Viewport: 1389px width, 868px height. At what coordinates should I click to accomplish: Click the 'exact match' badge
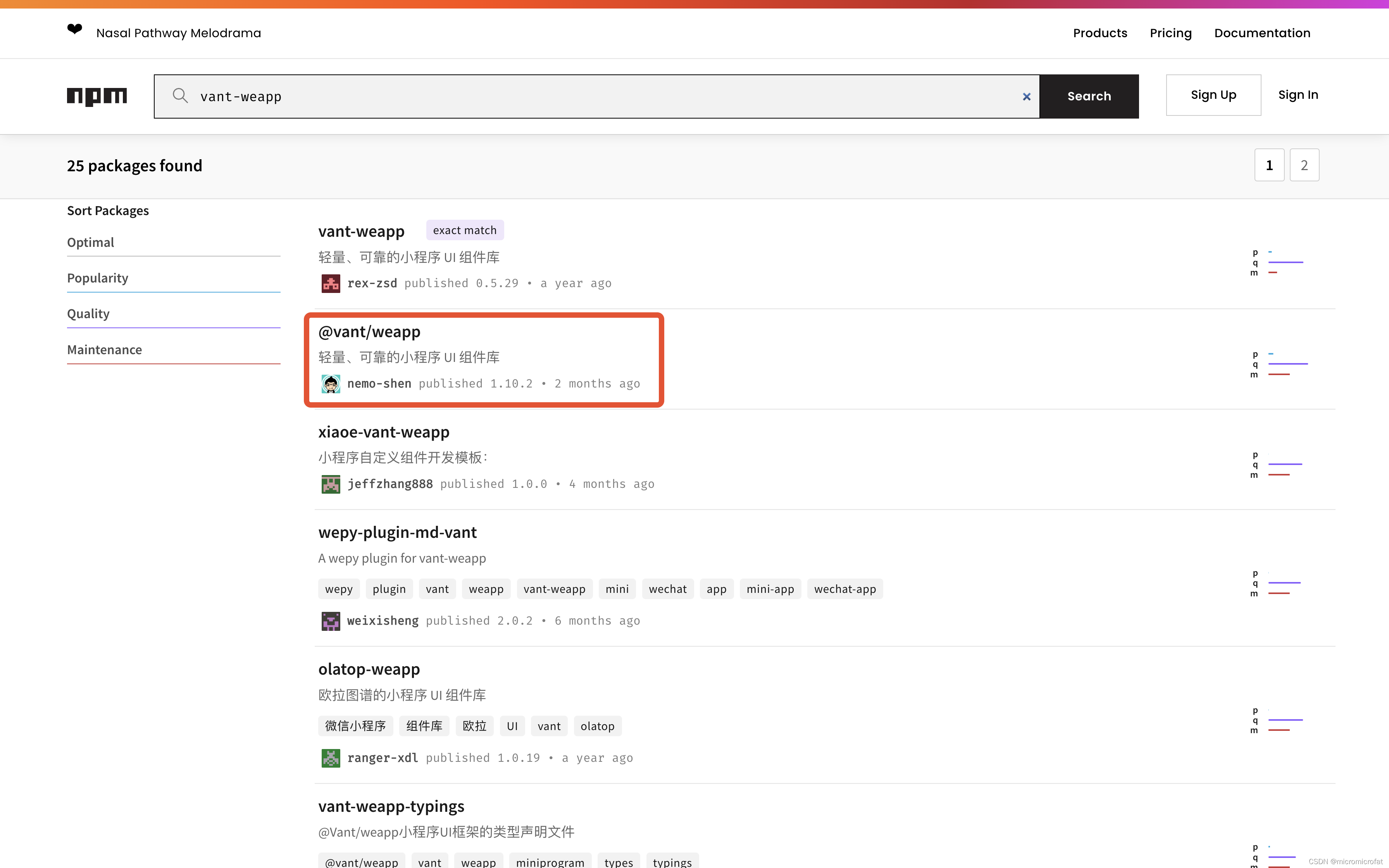click(464, 230)
